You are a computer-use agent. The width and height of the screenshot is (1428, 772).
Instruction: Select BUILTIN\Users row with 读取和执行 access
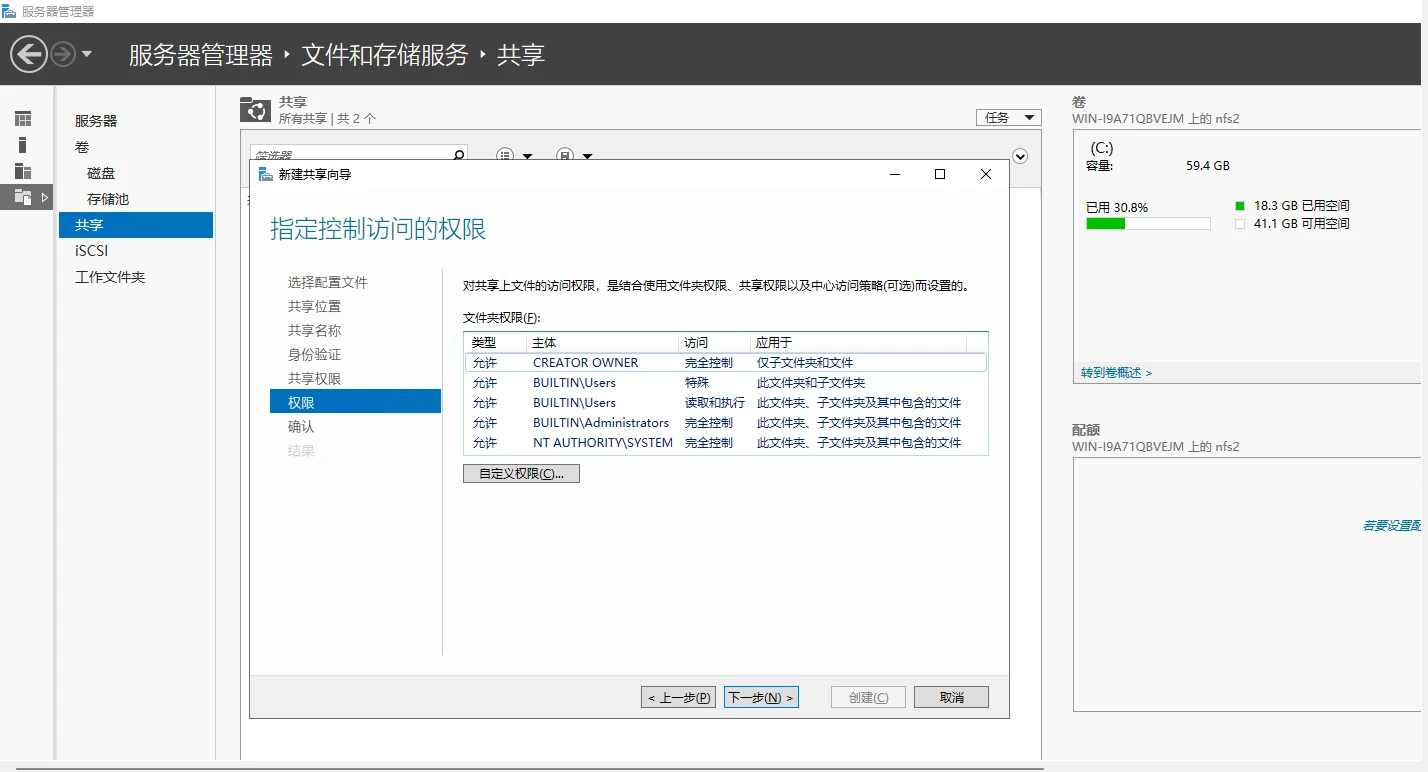[x=726, y=403]
